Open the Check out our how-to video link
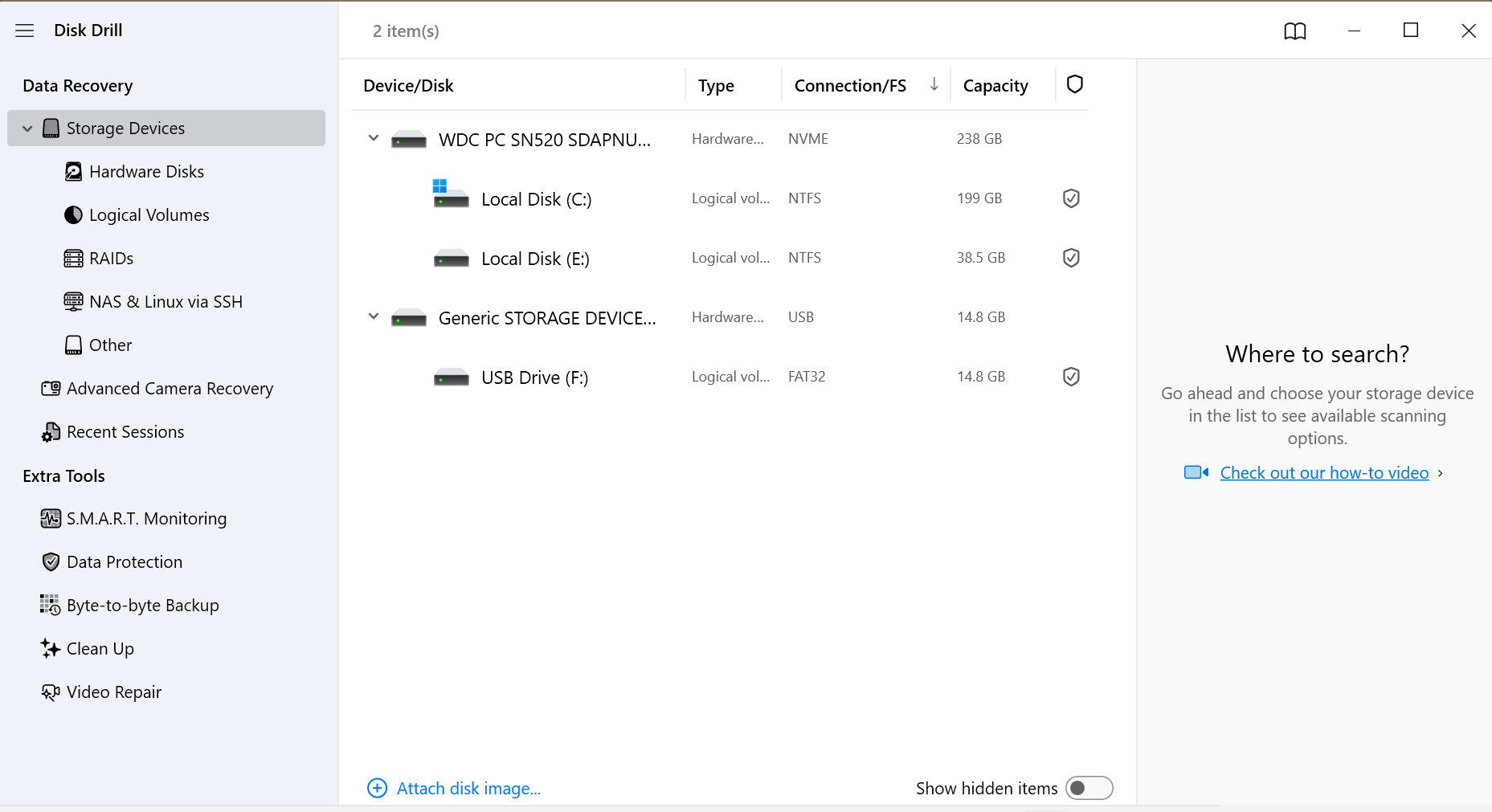The height and width of the screenshot is (812, 1492). 1325,473
